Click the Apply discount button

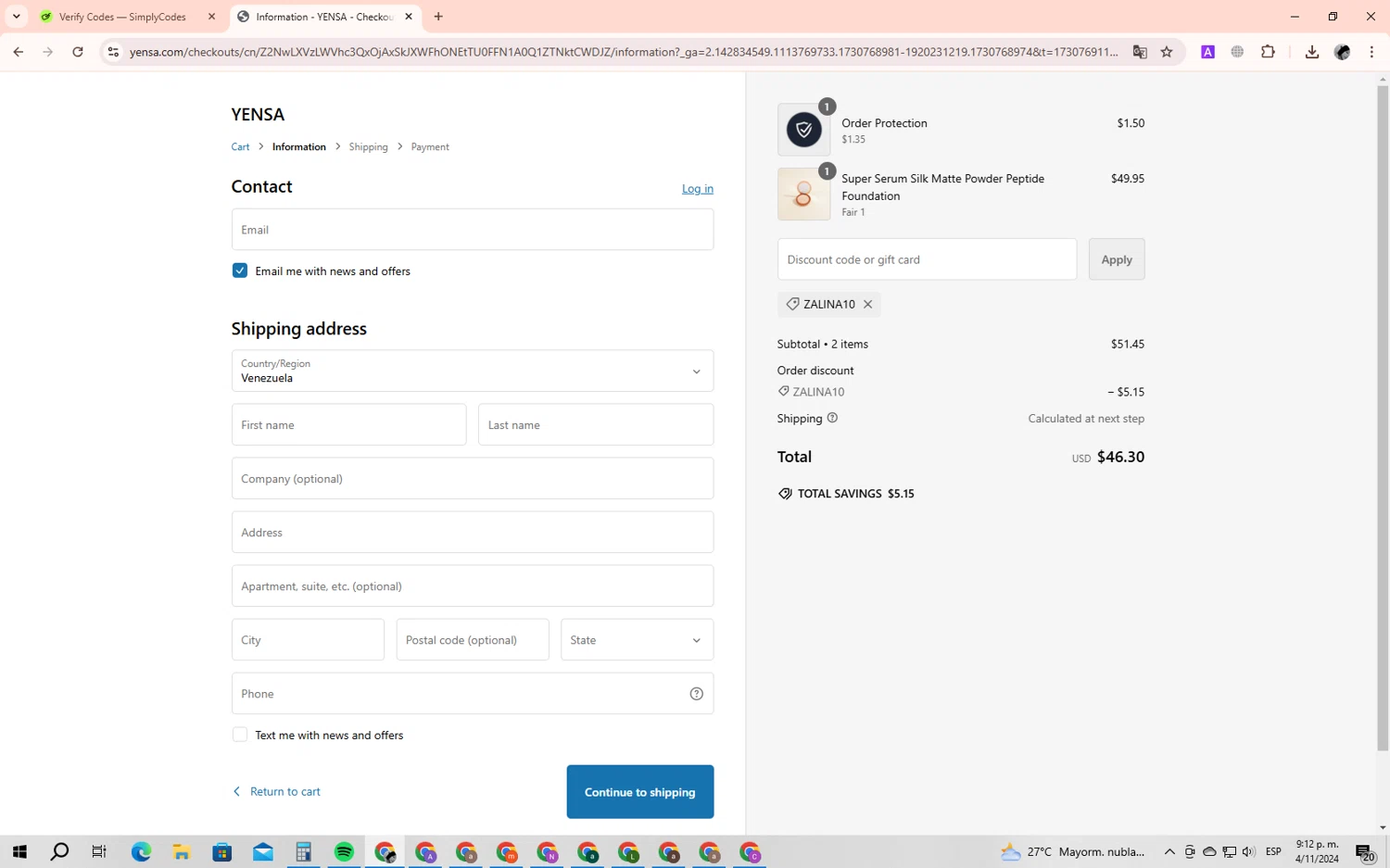point(1117,259)
